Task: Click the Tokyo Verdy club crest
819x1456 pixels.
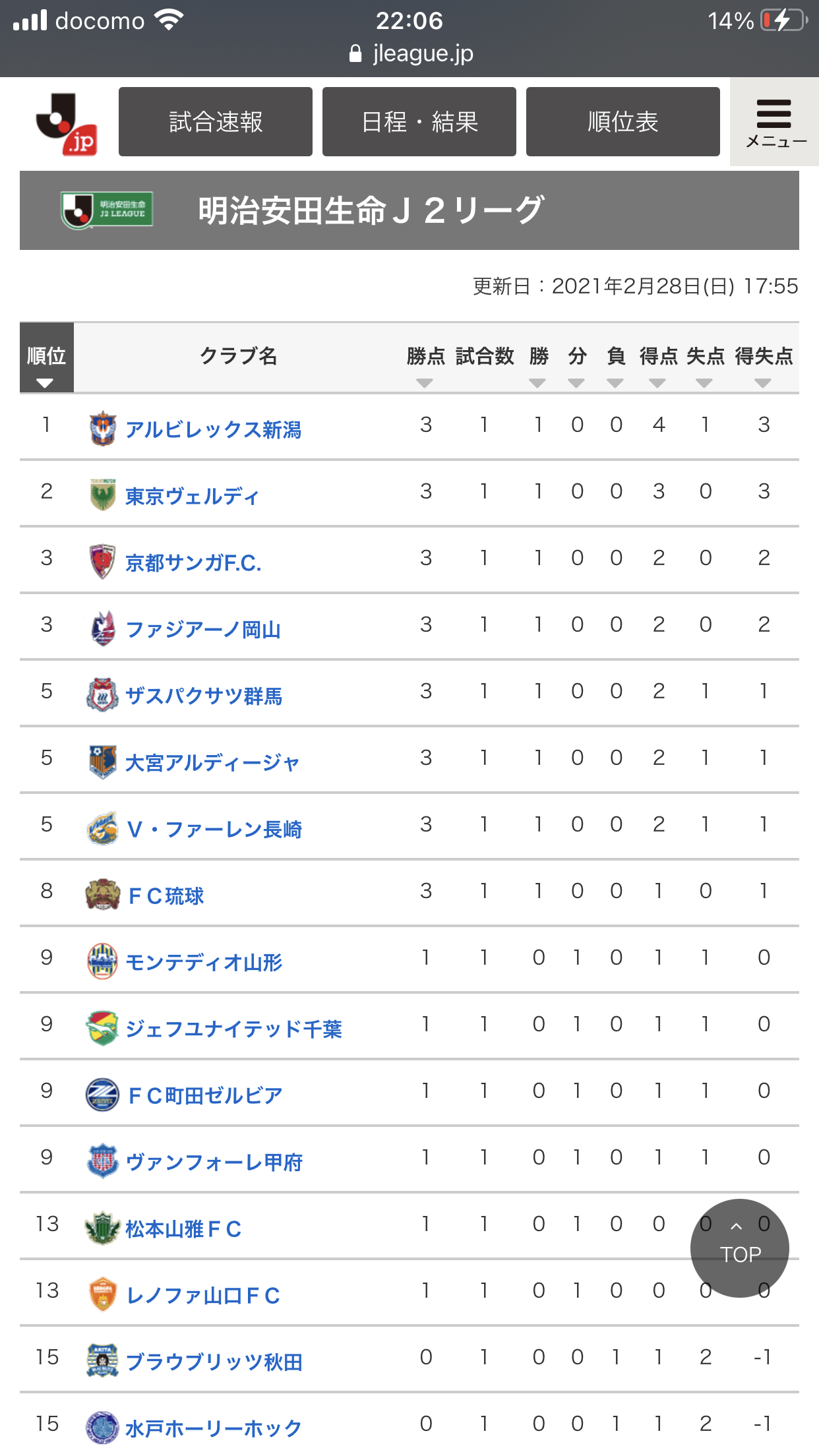Action: [x=103, y=495]
